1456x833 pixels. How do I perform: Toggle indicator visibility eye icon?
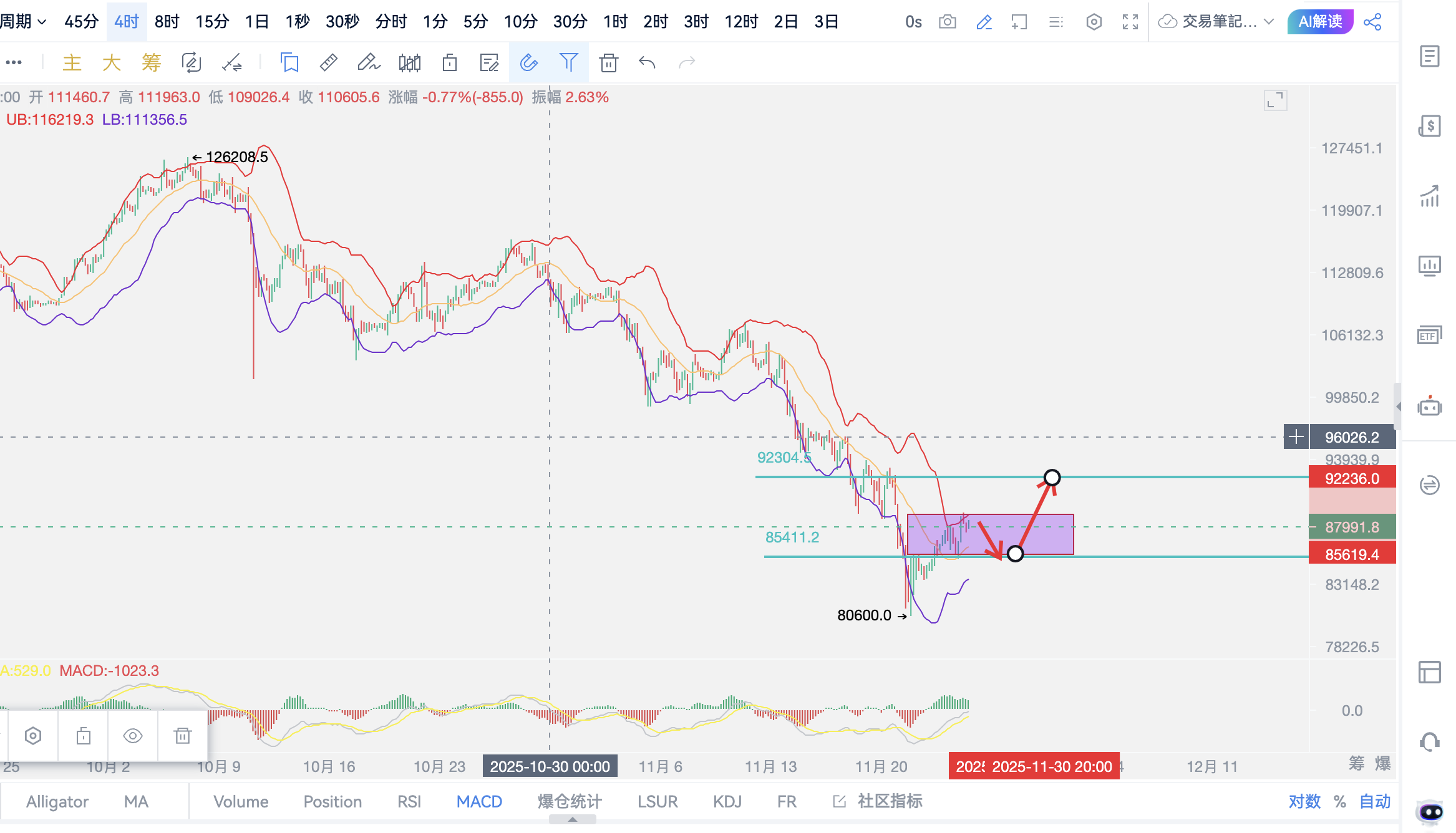coord(132,736)
